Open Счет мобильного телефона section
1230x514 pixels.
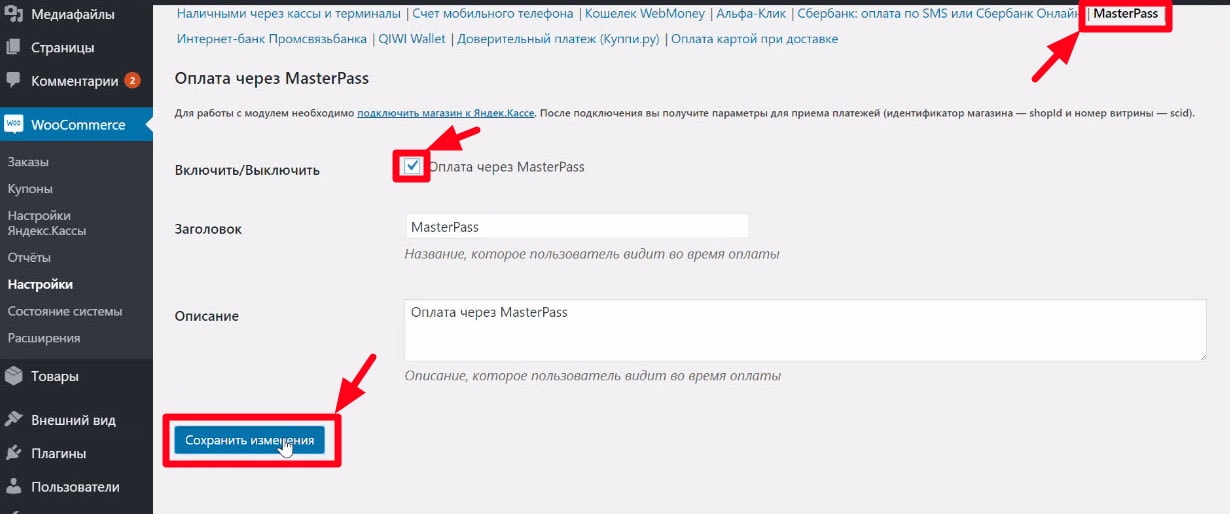493,14
